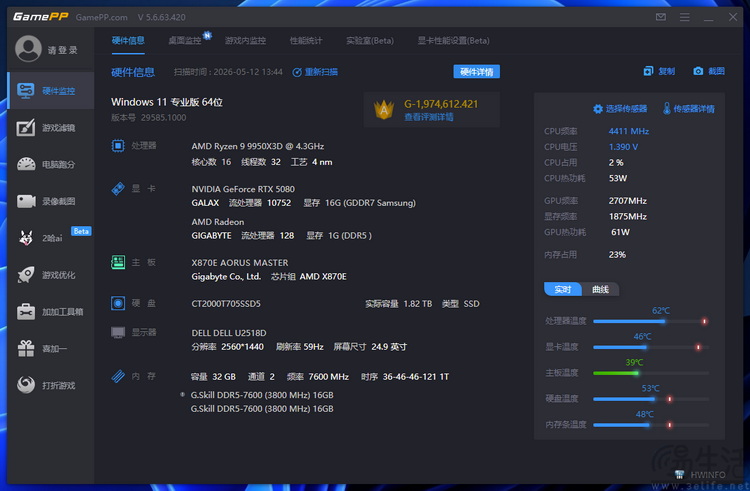The image size is (750, 491).
Task: Click the 显卡 graphics card icon
Action: 118,188
